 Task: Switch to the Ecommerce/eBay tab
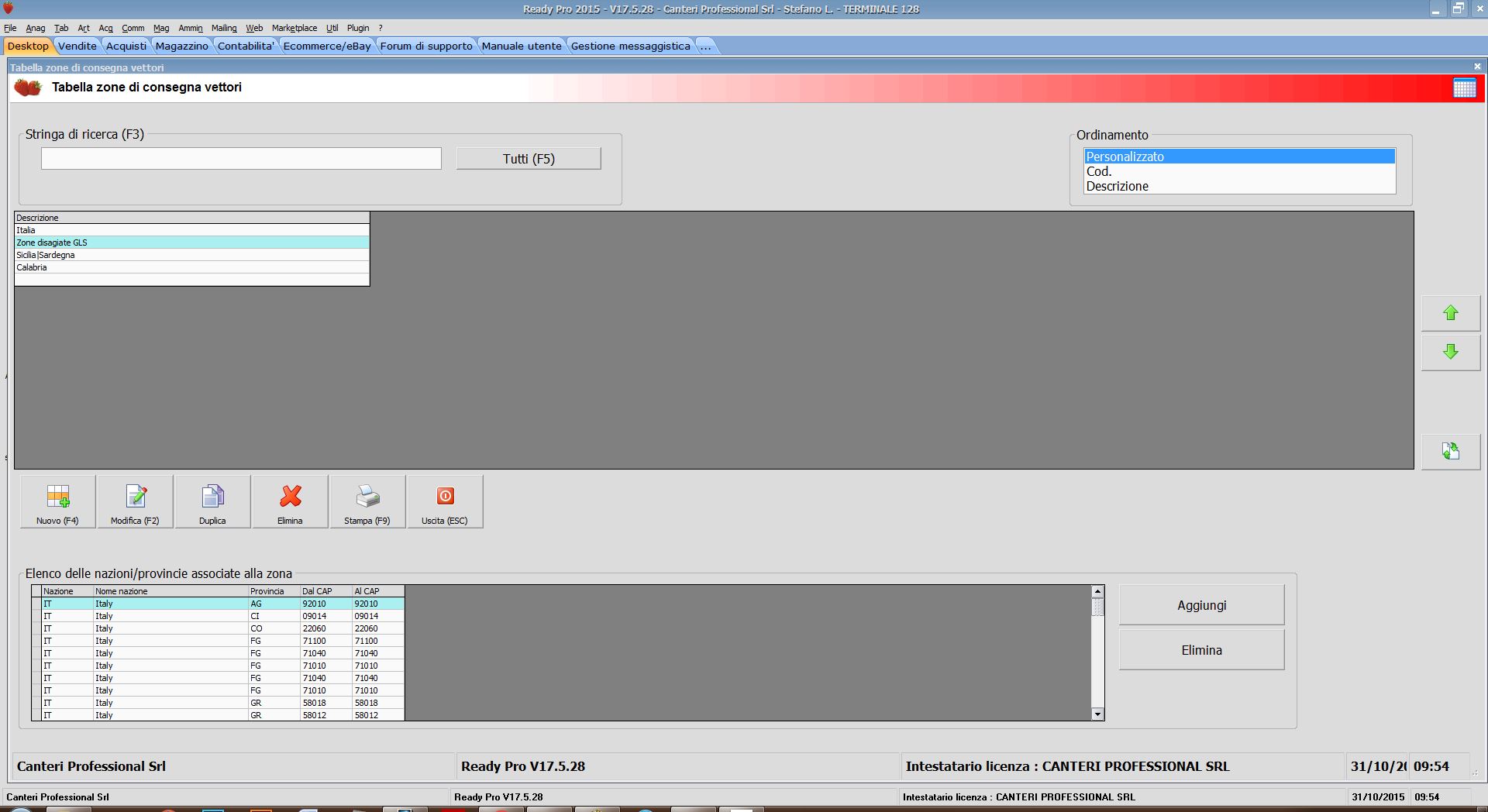click(327, 46)
